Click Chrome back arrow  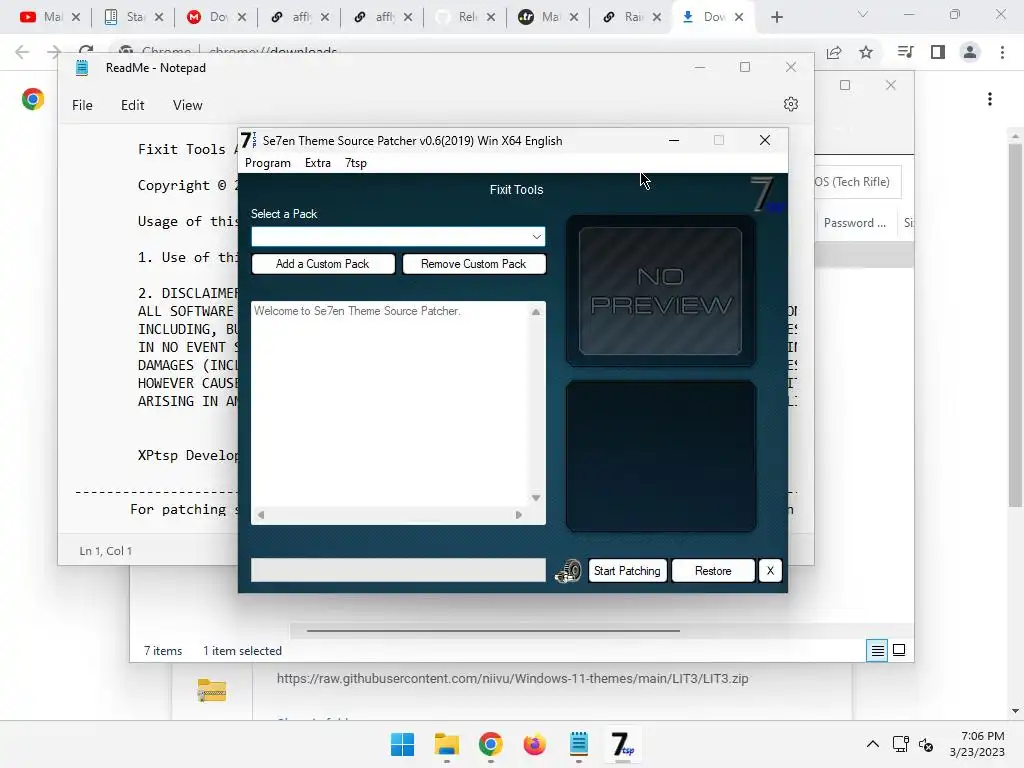point(22,52)
